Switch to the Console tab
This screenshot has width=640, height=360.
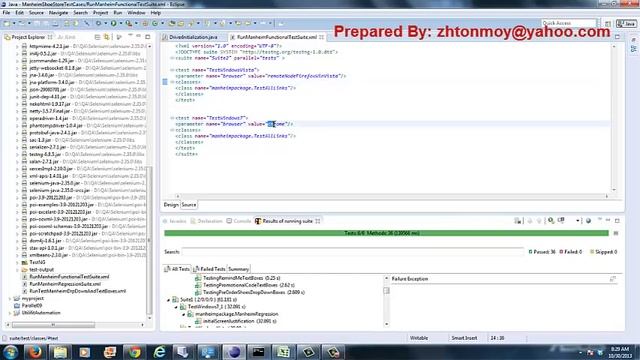[239, 221]
